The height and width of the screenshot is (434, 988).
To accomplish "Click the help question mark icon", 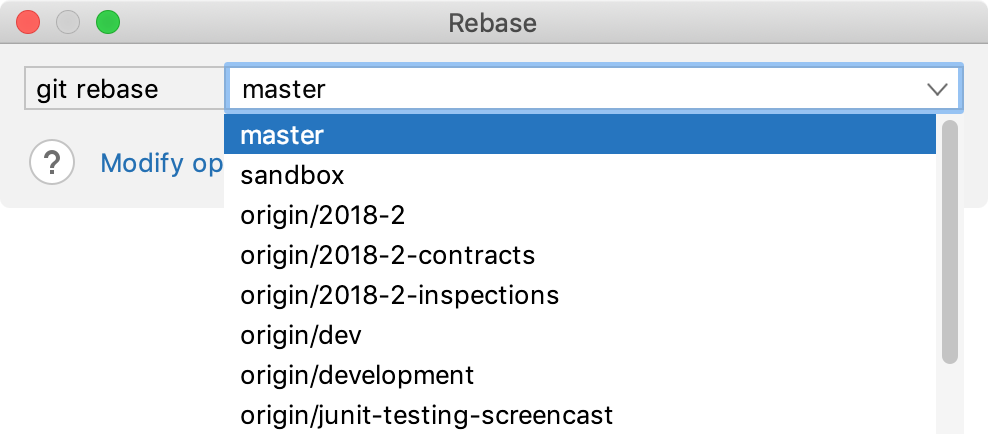I will (x=52, y=163).
